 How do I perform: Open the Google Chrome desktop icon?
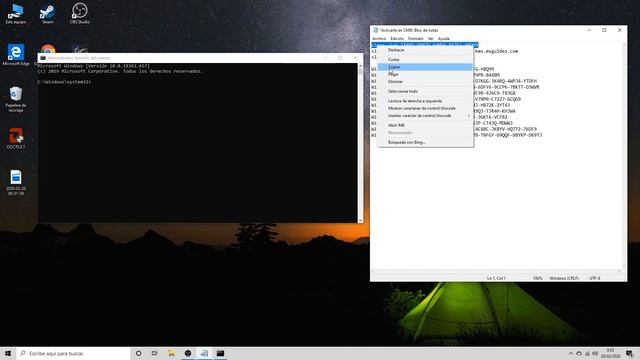48,49
